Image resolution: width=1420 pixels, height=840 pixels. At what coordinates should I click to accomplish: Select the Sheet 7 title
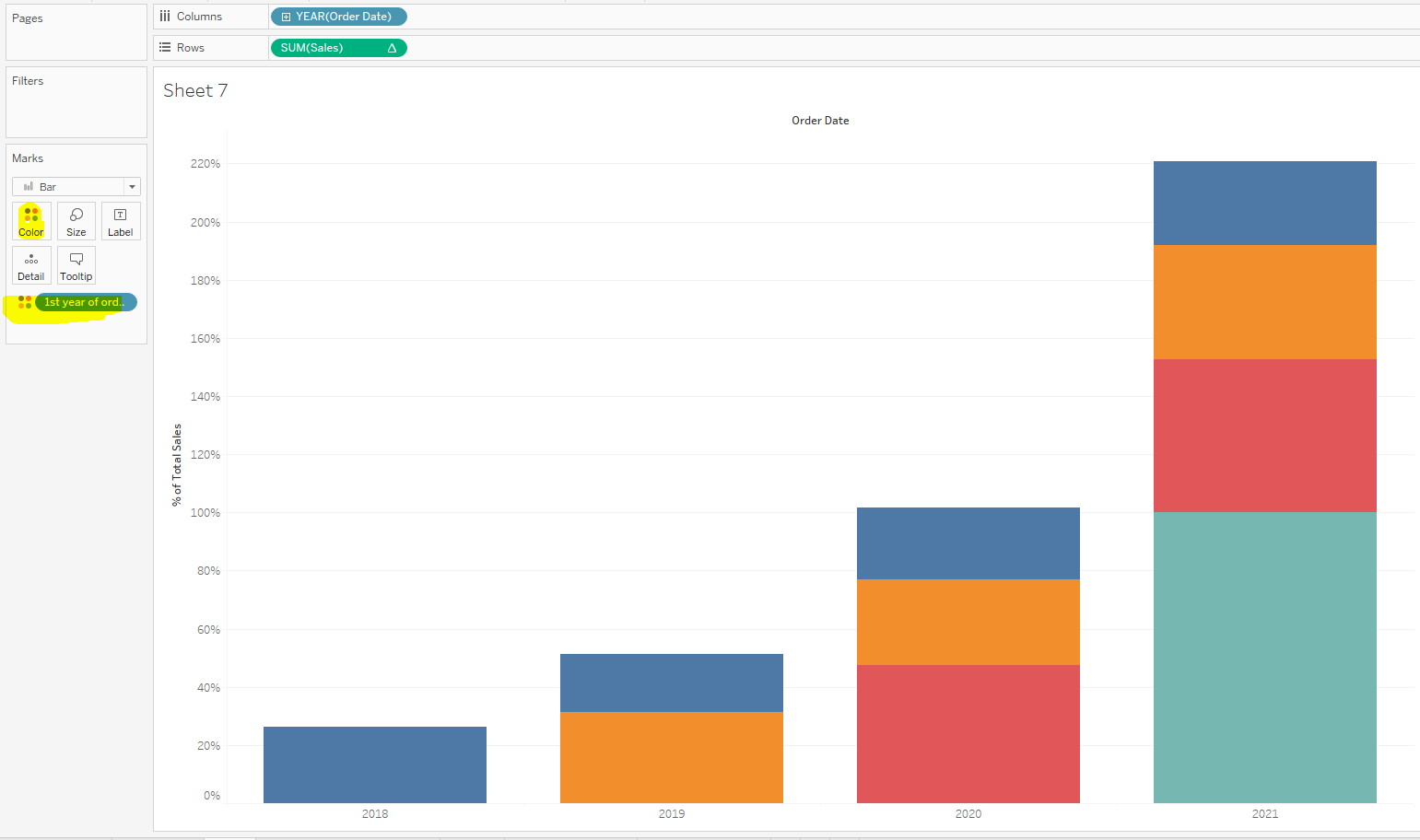pyautogui.click(x=195, y=90)
